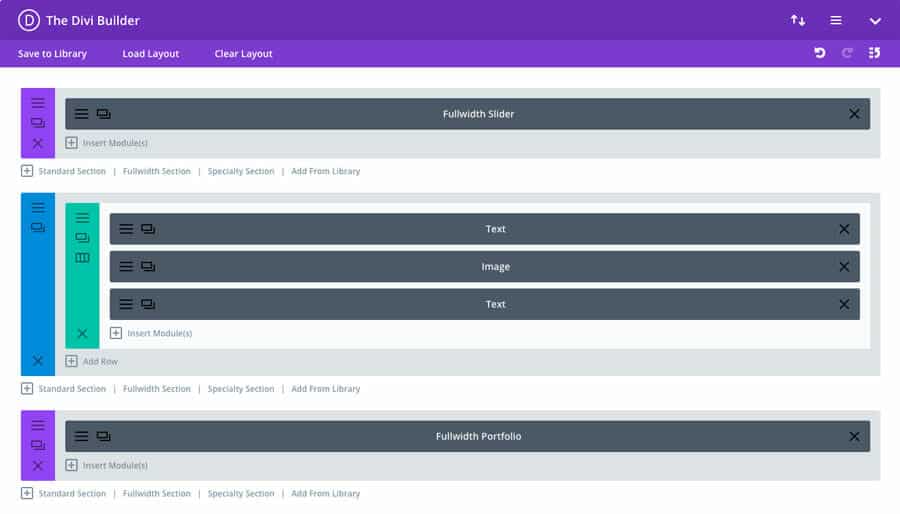Clone the blue standard section
This screenshot has height=514, width=900.
pyautogui.click(x=38, y=228)
